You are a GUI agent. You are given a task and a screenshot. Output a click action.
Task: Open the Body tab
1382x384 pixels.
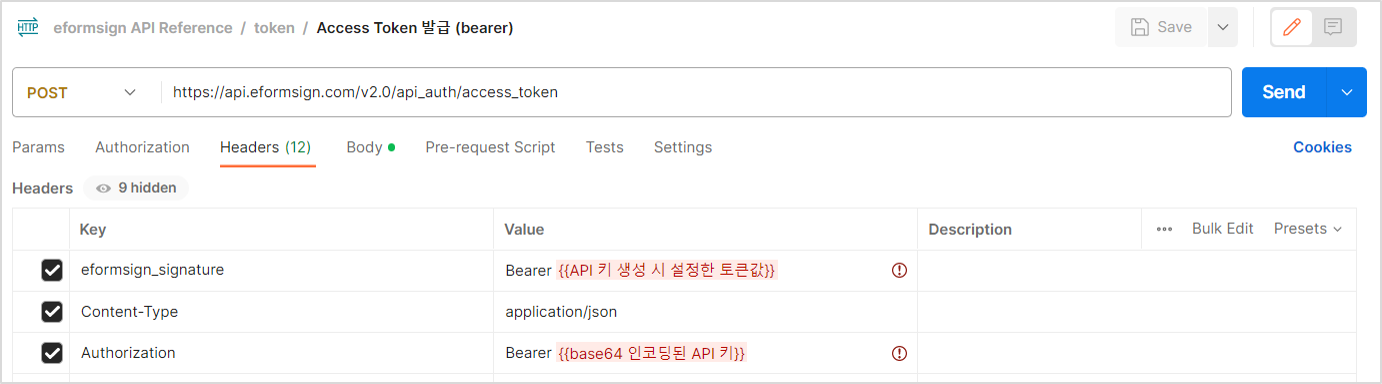point(370,147)
